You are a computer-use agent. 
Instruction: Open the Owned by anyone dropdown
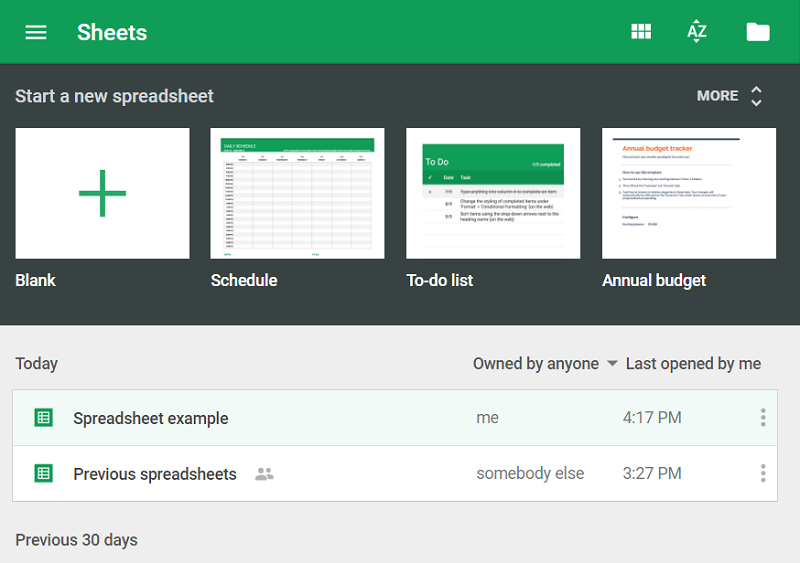pyautogui.click(x=545, y=363)
